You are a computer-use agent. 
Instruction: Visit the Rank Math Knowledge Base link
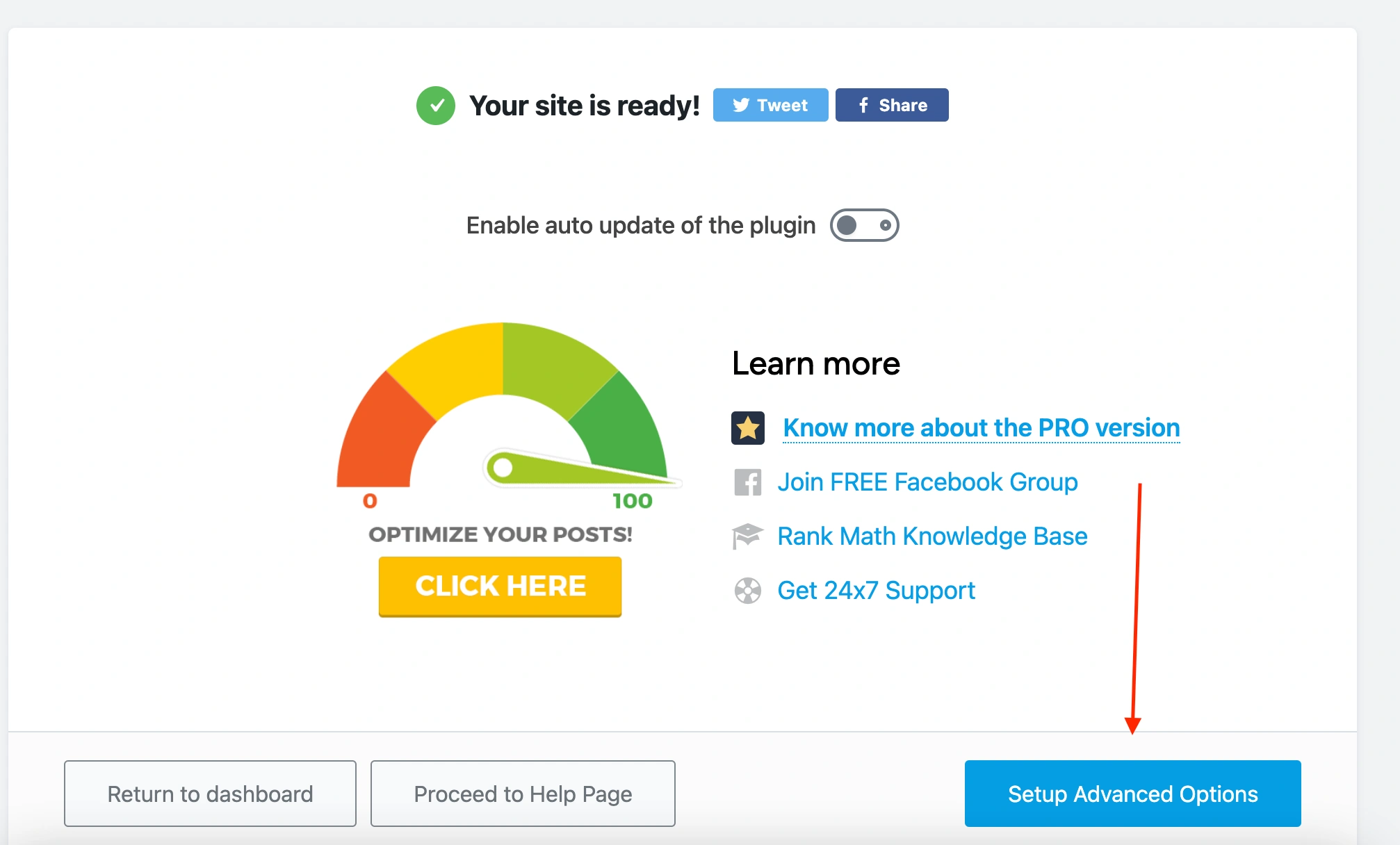pyautogui.click(x=932, y=536)
